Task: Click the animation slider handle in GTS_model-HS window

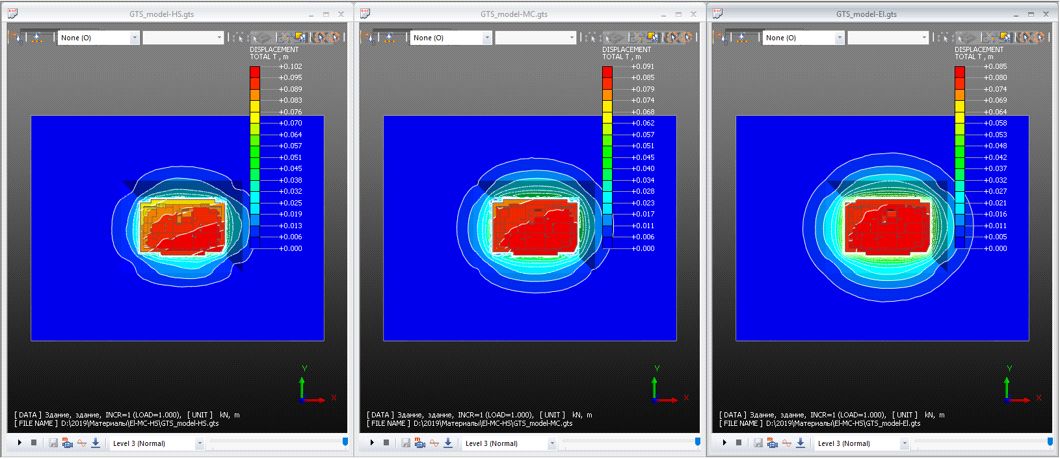Action: pos(346,441)
